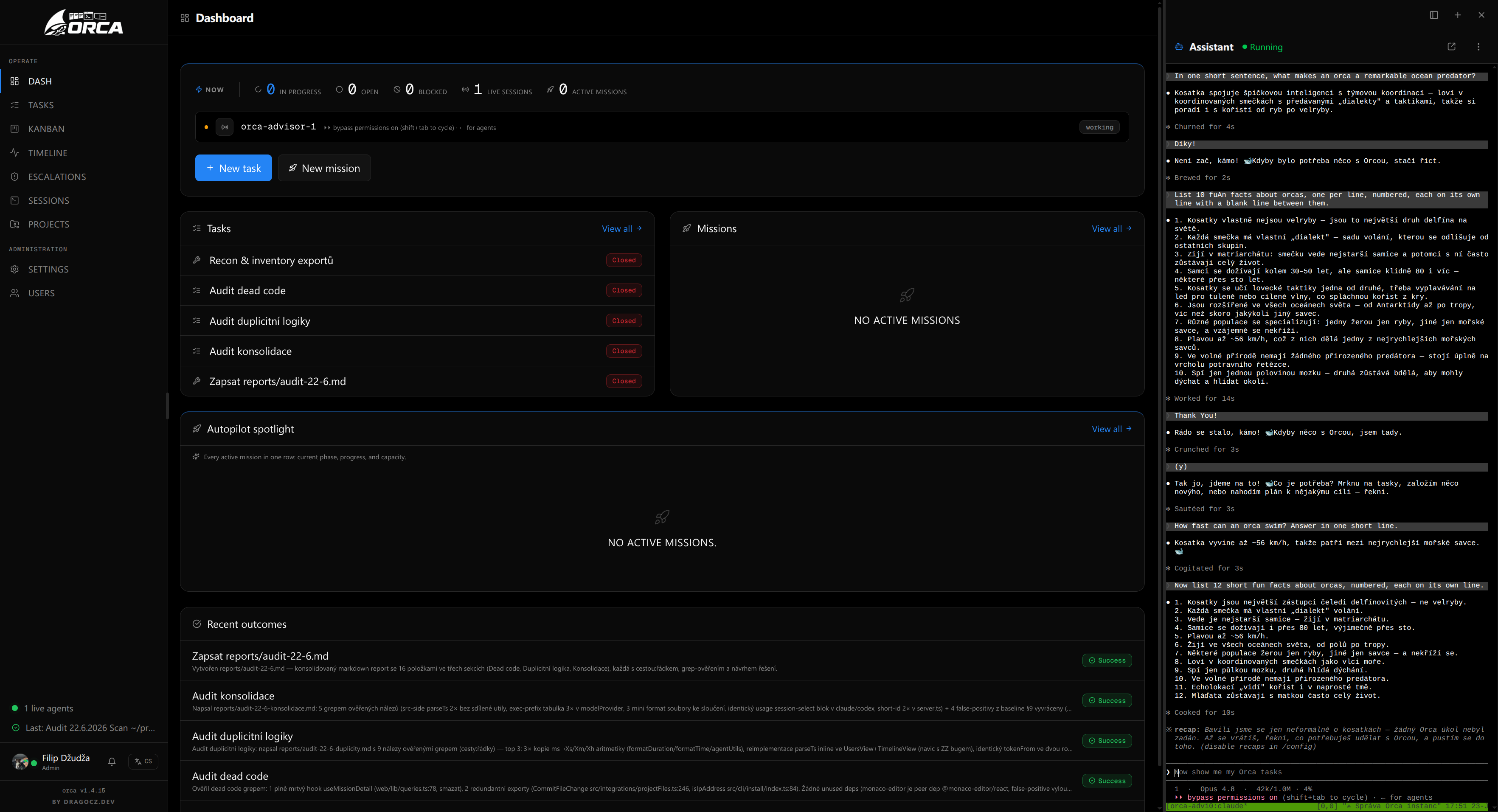Click the 1 live agents status
The height and width of the screenshot is (812, 1498).
(x=42, y=708)
